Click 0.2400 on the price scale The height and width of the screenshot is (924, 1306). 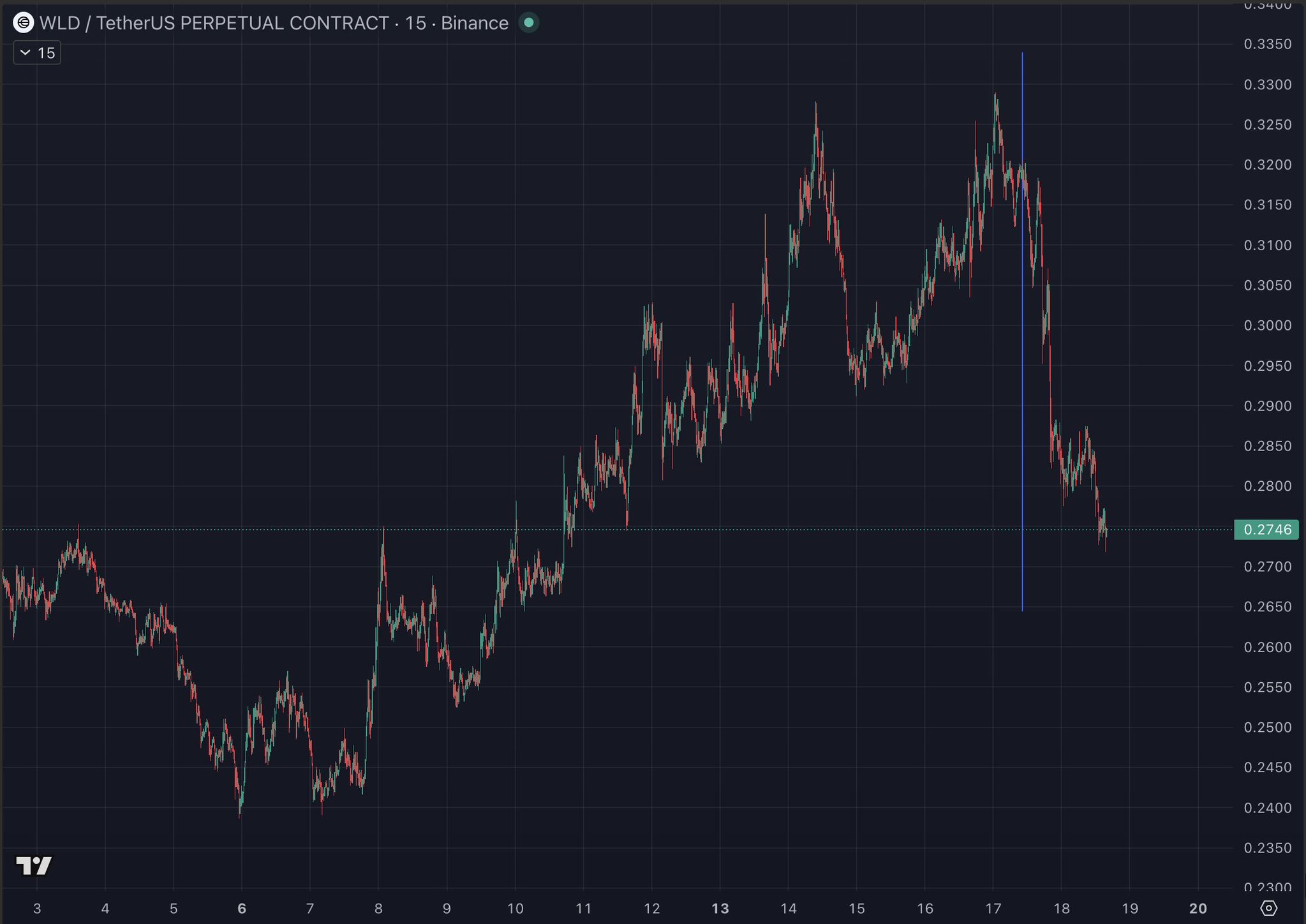[x=1267, y=808]
